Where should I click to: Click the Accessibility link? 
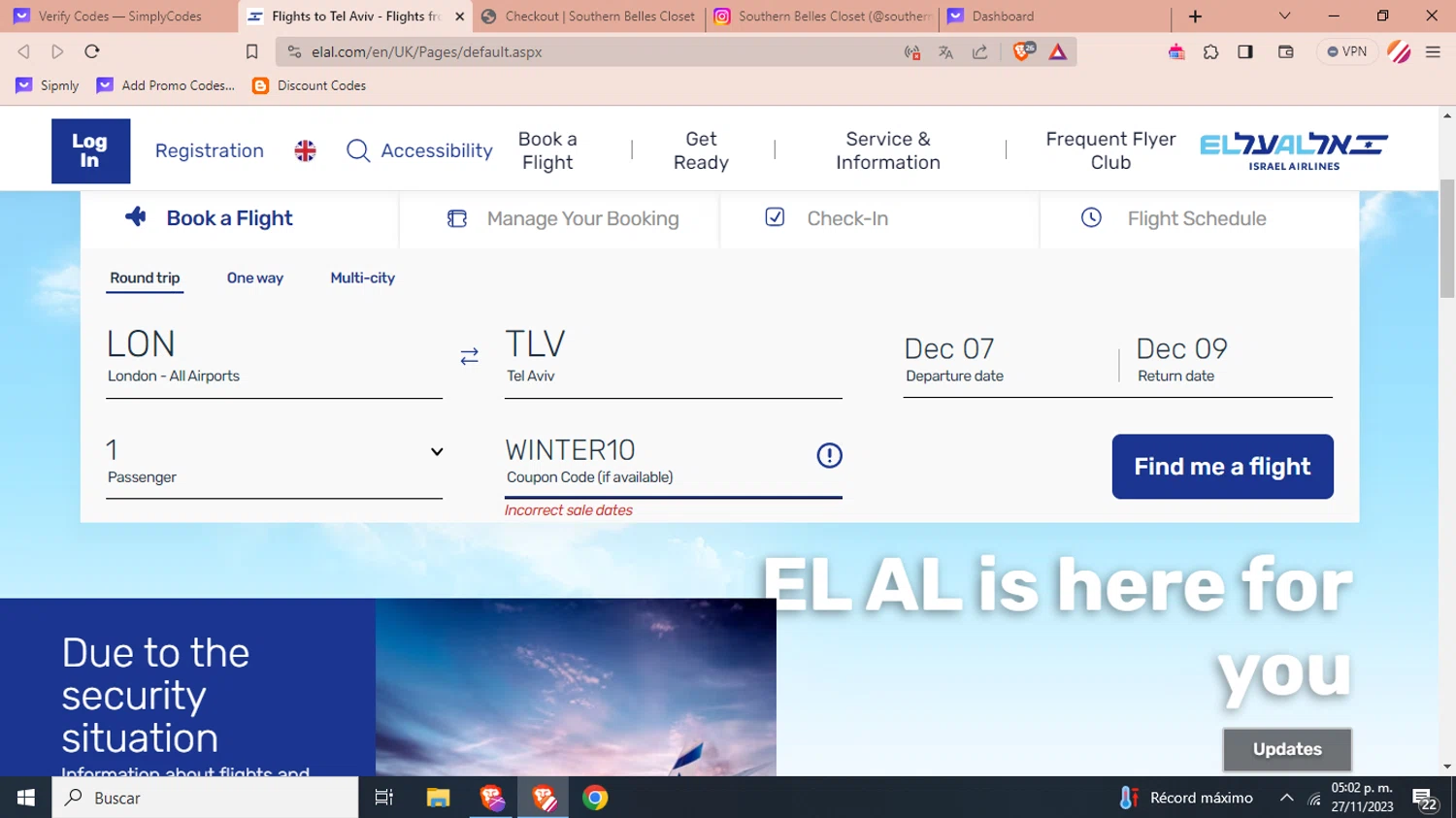[x=437, y=150]
